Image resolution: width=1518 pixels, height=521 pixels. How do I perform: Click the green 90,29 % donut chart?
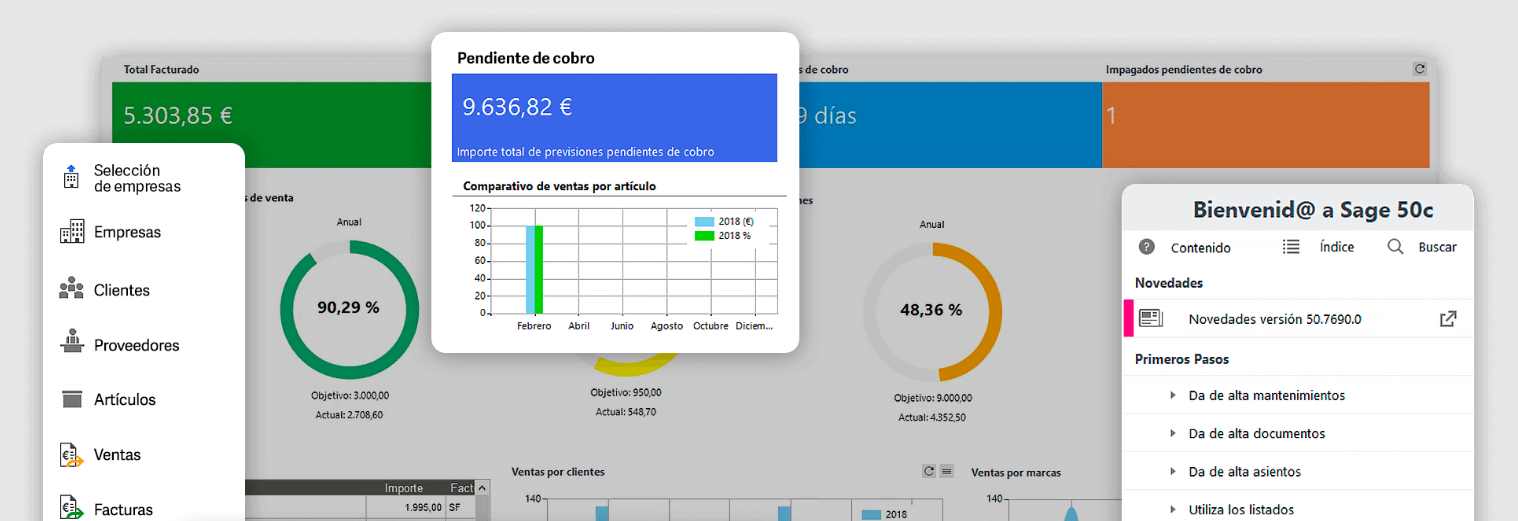pos(348,309)
